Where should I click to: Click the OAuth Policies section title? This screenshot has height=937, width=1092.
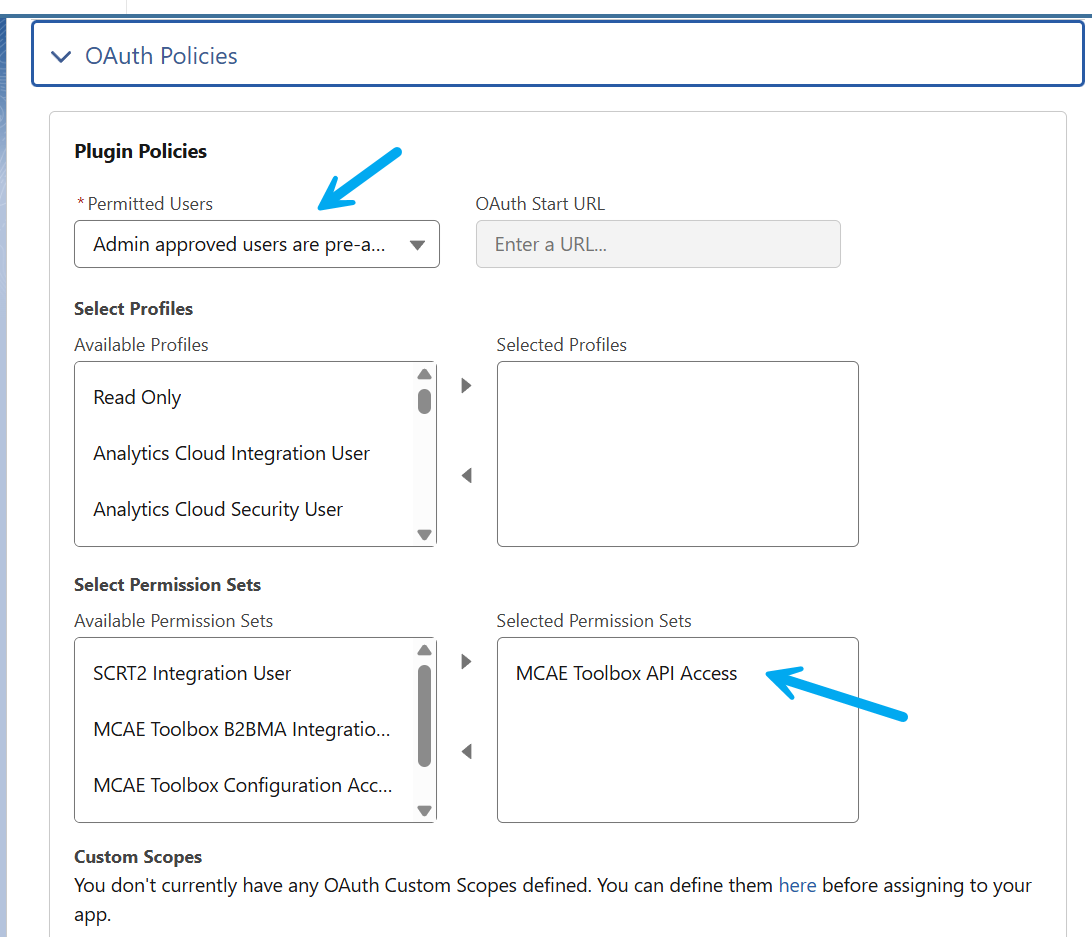161,56
